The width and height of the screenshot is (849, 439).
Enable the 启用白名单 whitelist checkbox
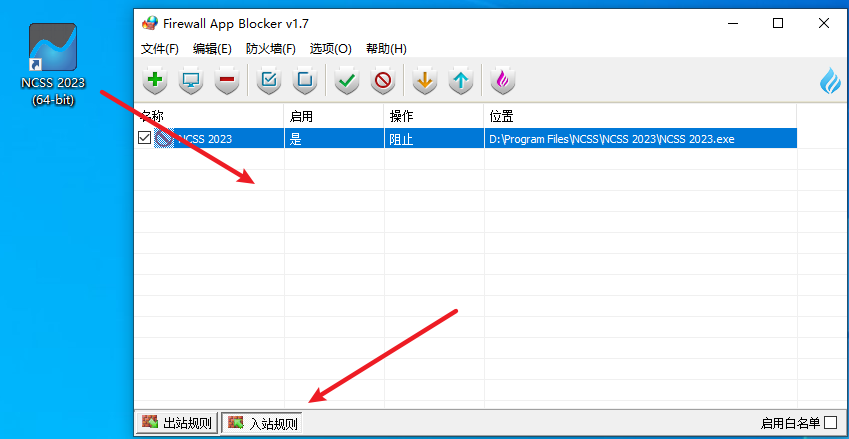tap(830, 423)
